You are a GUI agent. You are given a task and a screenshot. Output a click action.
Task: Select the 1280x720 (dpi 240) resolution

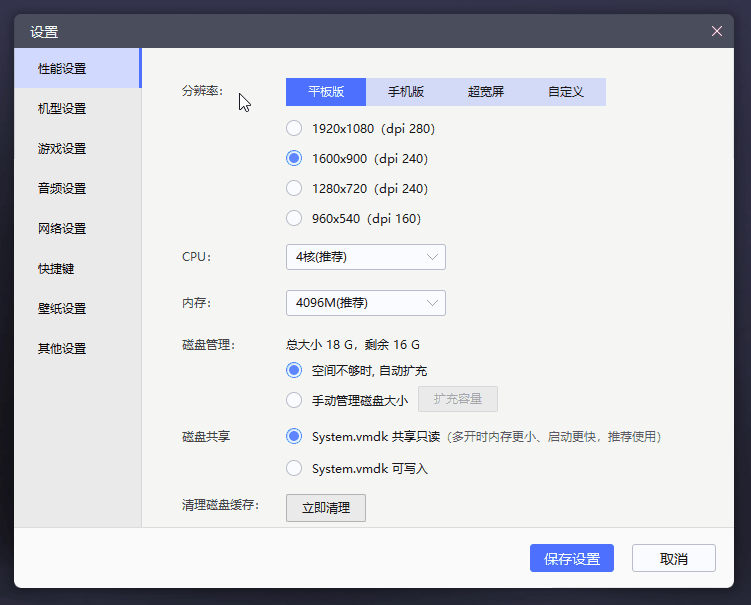coord(294,188)
